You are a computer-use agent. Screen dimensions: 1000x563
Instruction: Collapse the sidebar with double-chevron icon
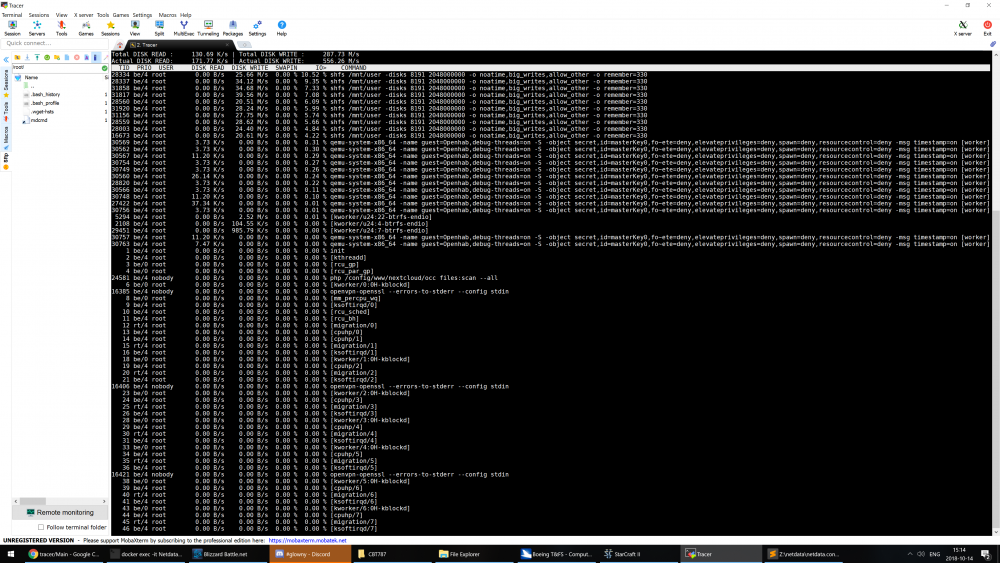click(x=6, y=59)
